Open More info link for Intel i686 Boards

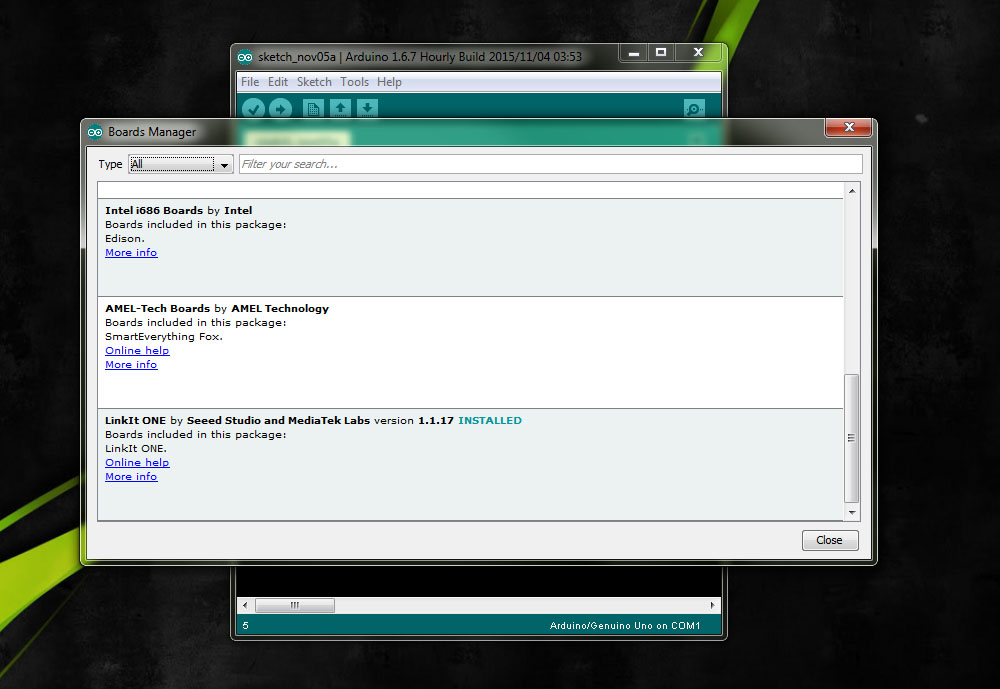coord(131,253)
